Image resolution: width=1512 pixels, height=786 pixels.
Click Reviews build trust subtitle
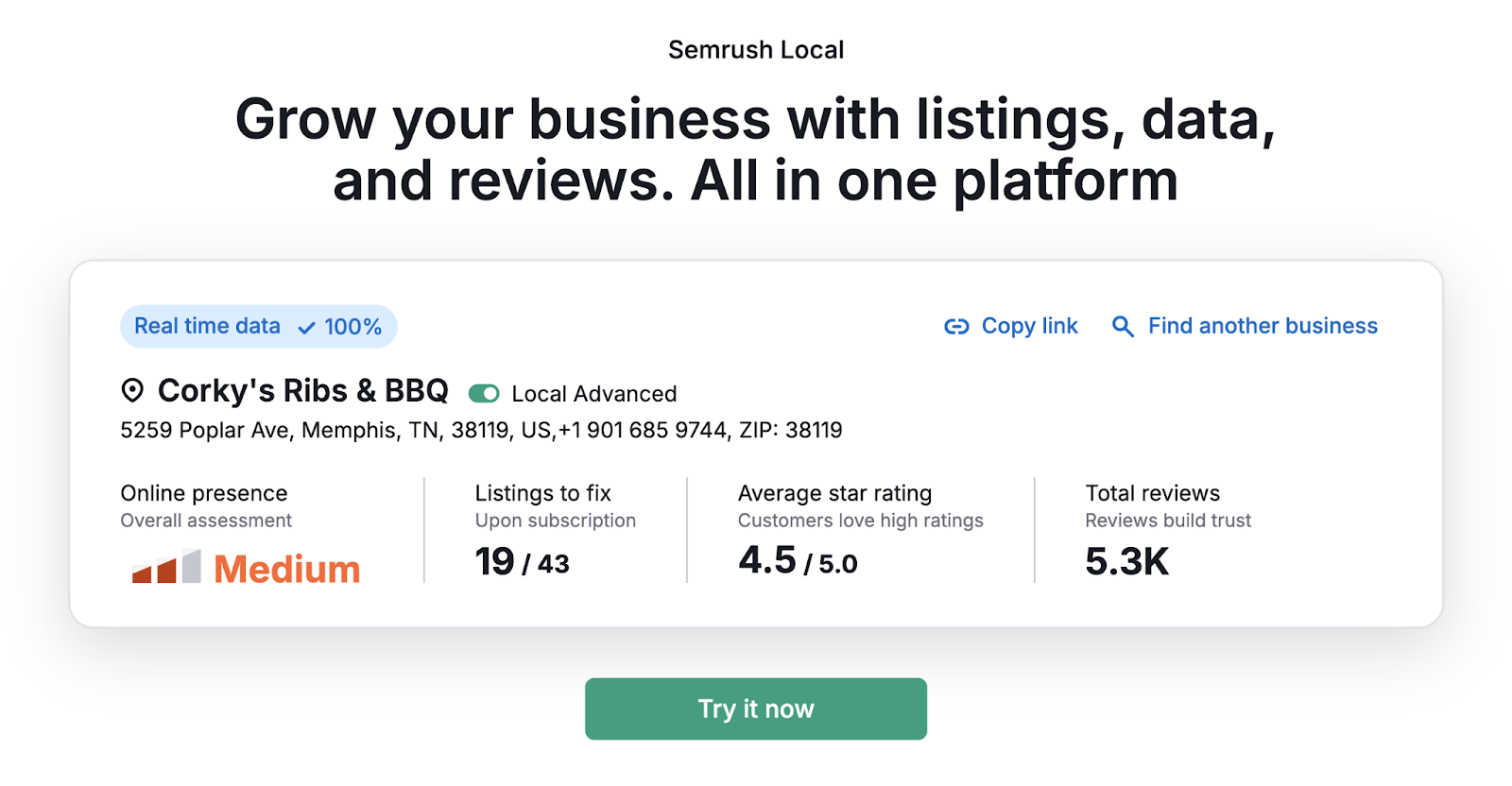(1168, 521)
